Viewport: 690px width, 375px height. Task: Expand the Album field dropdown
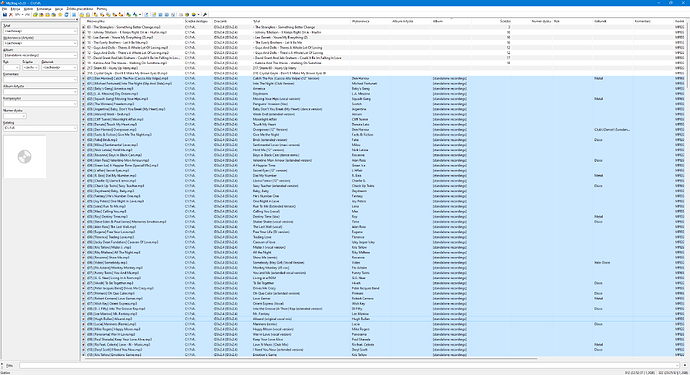coord(75,55)
